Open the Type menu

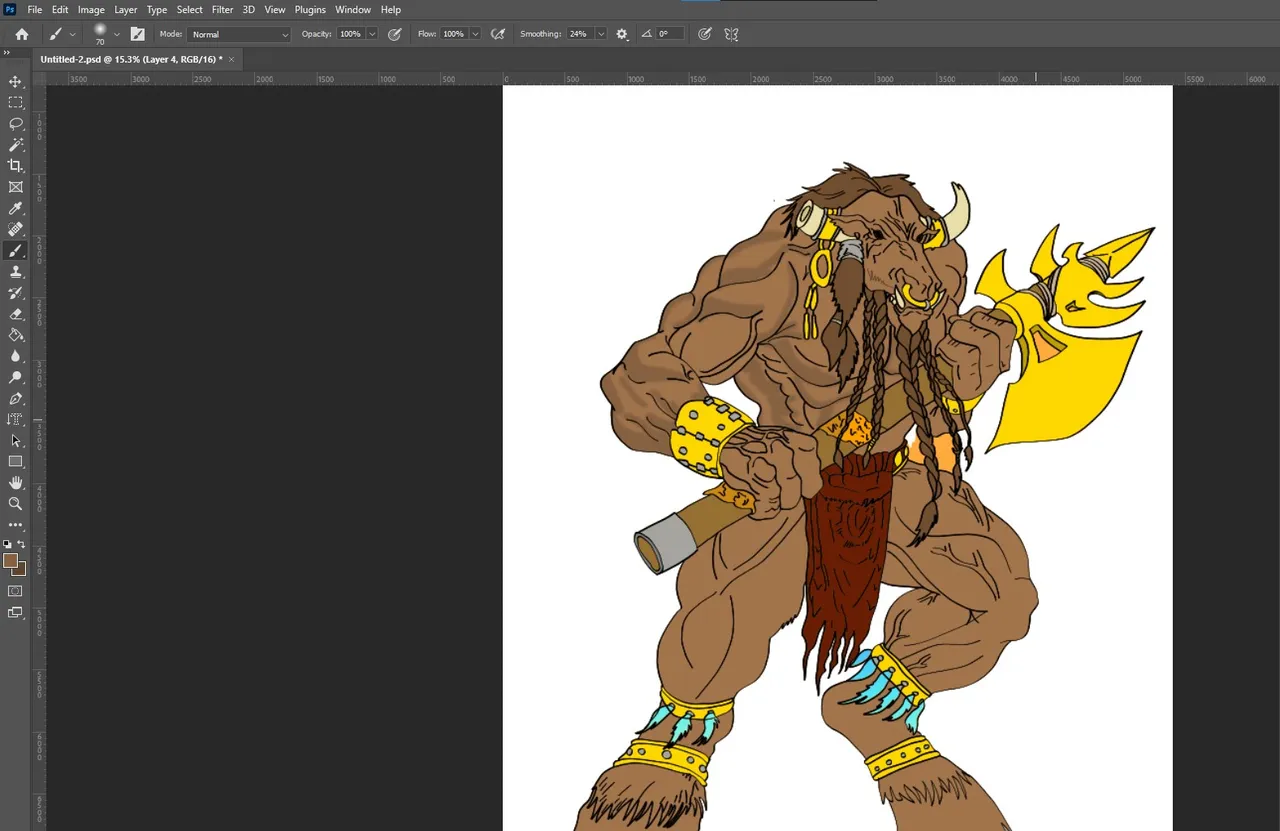(x=157, y=9)
